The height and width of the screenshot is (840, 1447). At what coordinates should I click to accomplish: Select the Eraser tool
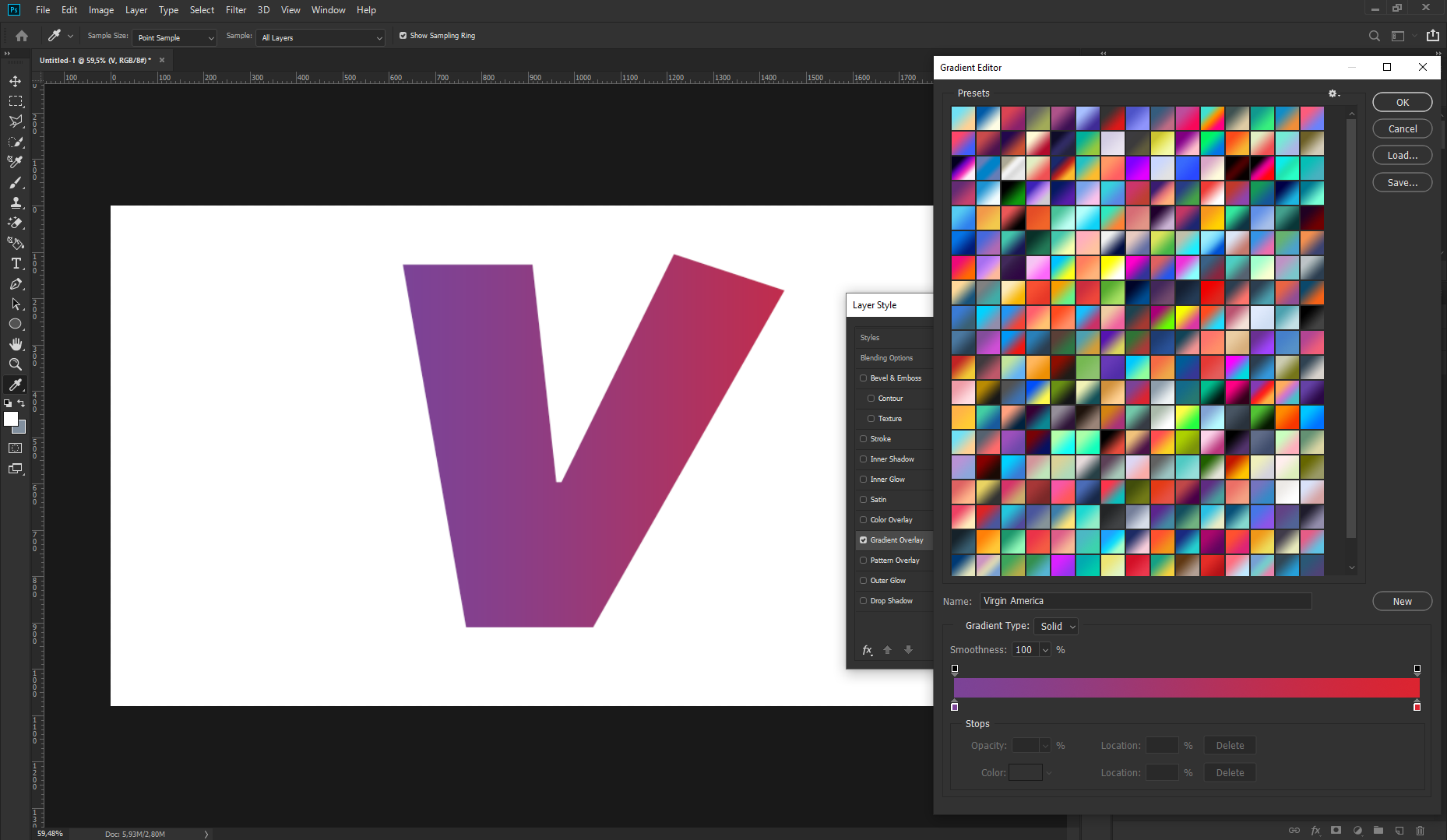pos(16,223)
